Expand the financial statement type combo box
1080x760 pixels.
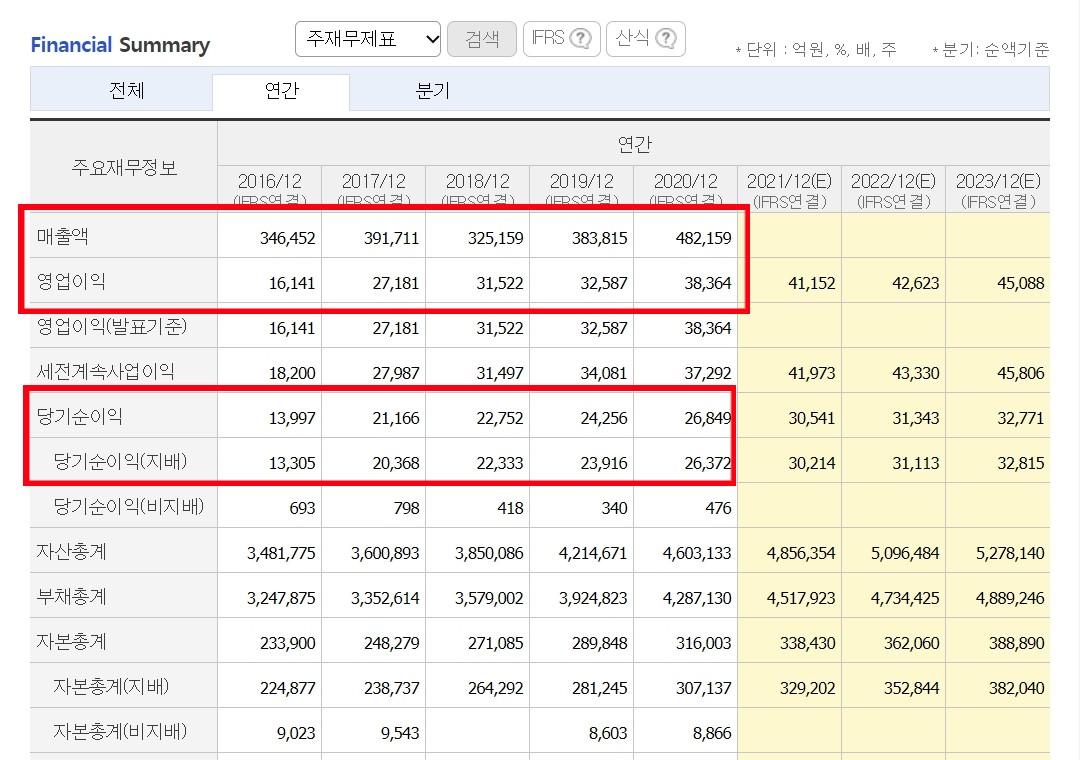tap(367, 38)
